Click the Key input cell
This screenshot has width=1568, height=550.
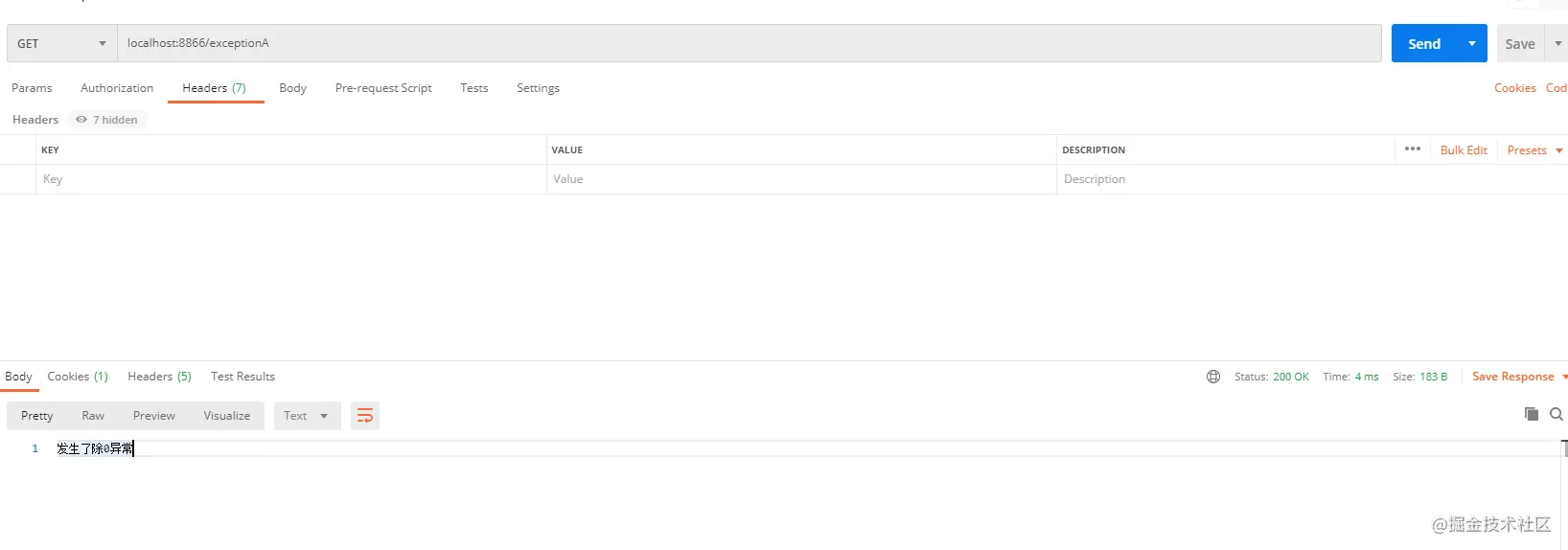[x=290, y=179]
